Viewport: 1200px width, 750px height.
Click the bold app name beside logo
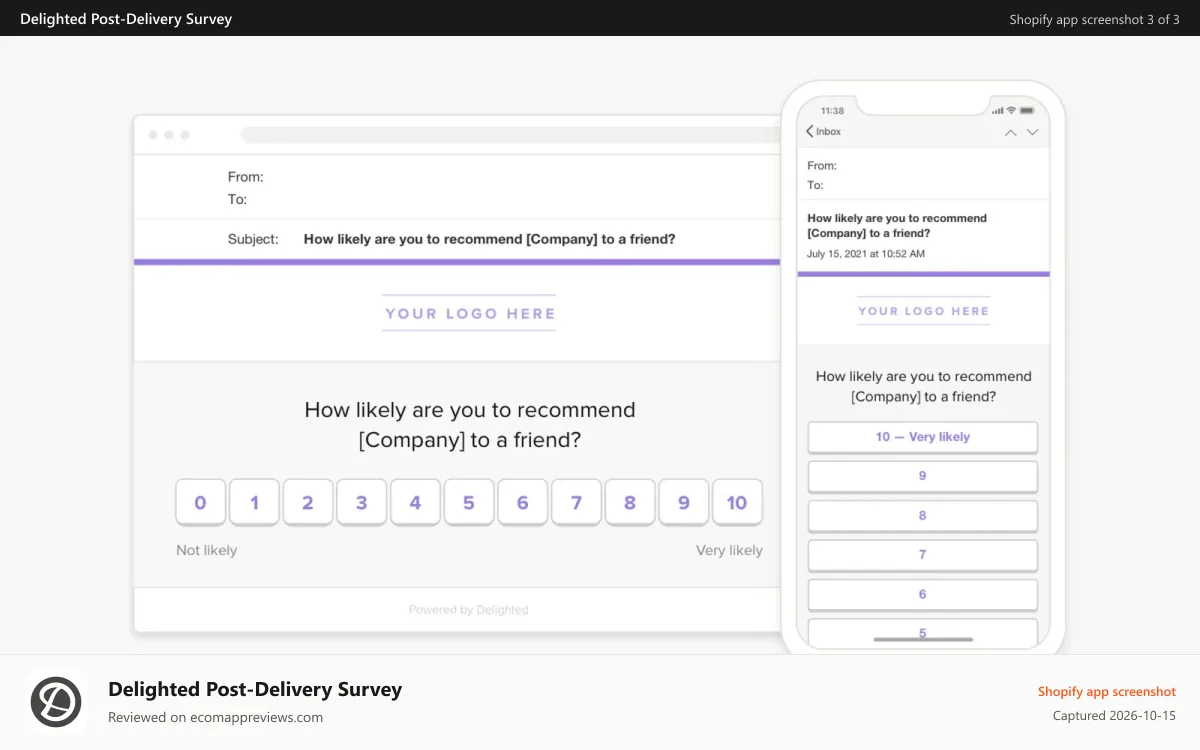pyautogui.click(x=255, y=689)
